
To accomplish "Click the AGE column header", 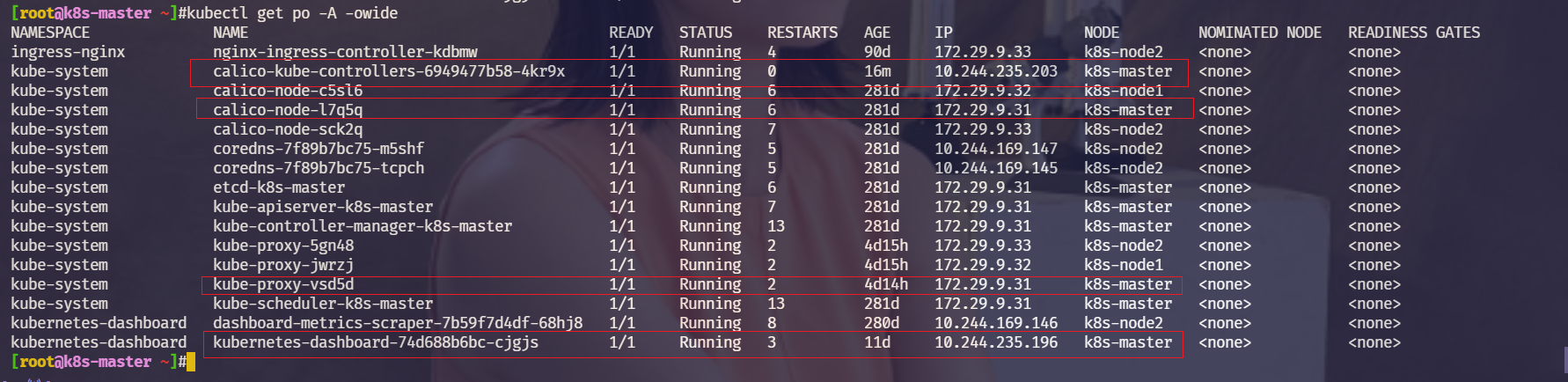I will pyautogui.click(x=877, y=33).
